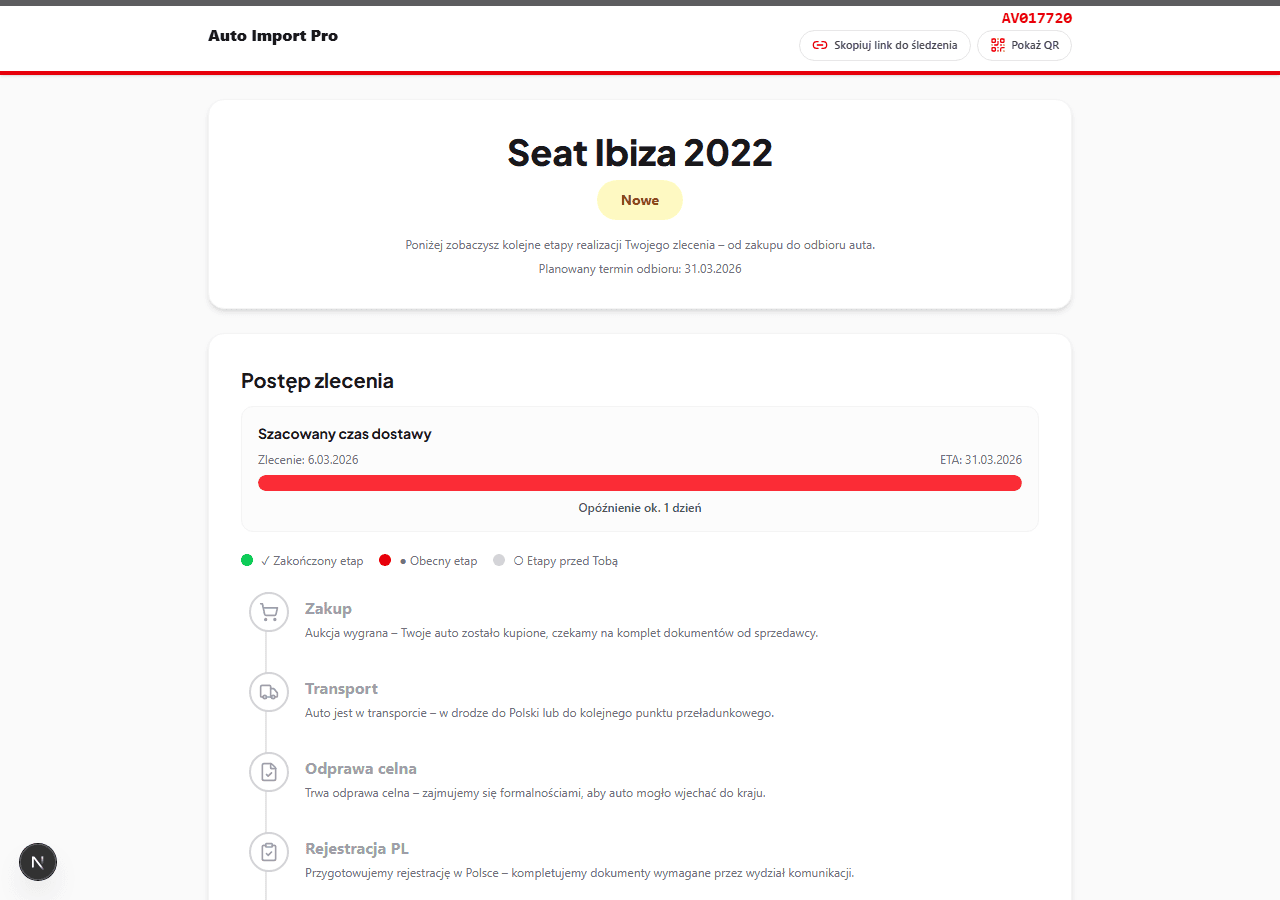This screenshot has height=900, width=1280.
Task: Show the QR code with Pokaż QR
Action: point(1025,45)
